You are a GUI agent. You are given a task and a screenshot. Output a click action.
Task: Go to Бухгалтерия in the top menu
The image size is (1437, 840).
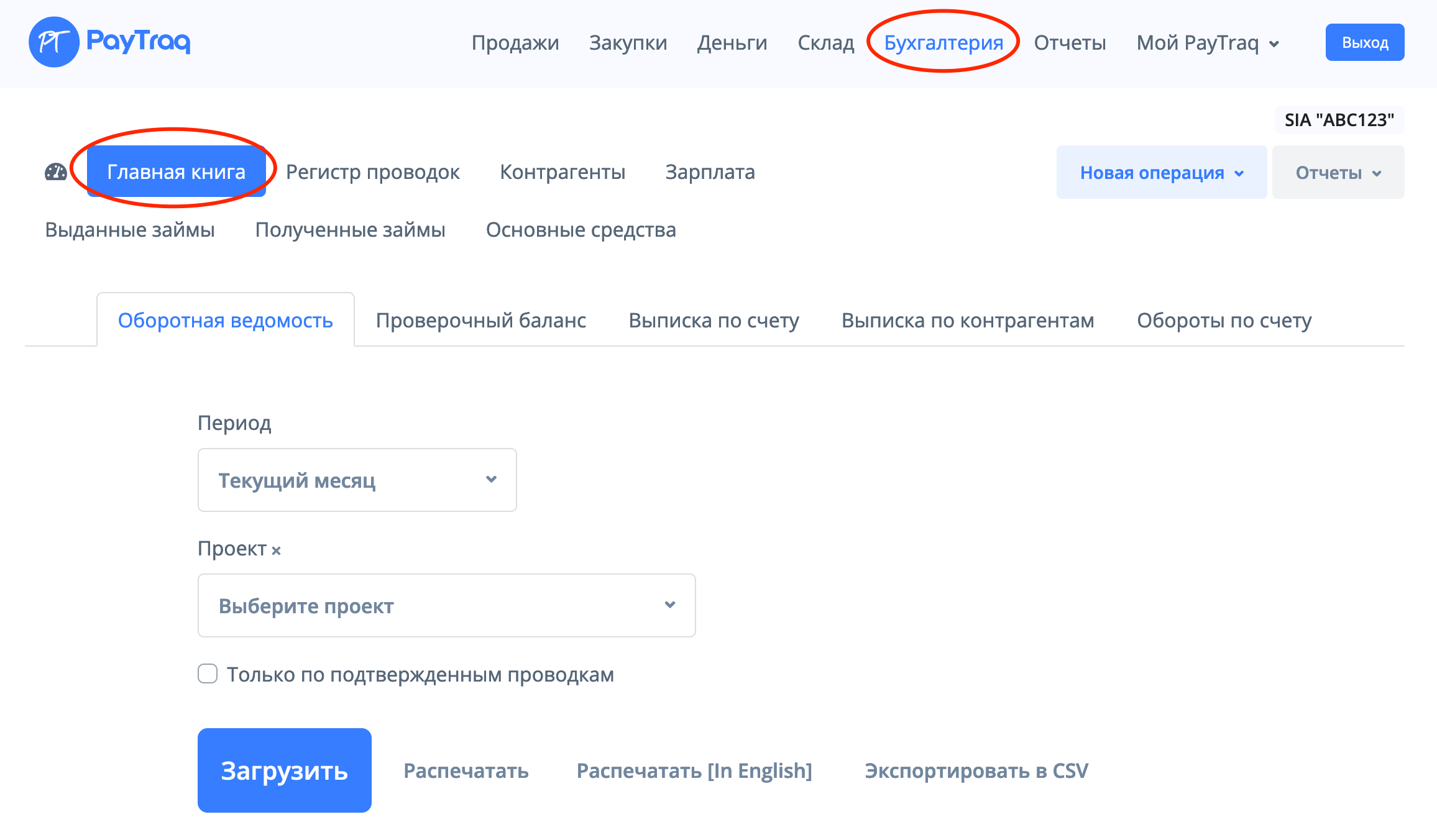coord(943,43)
